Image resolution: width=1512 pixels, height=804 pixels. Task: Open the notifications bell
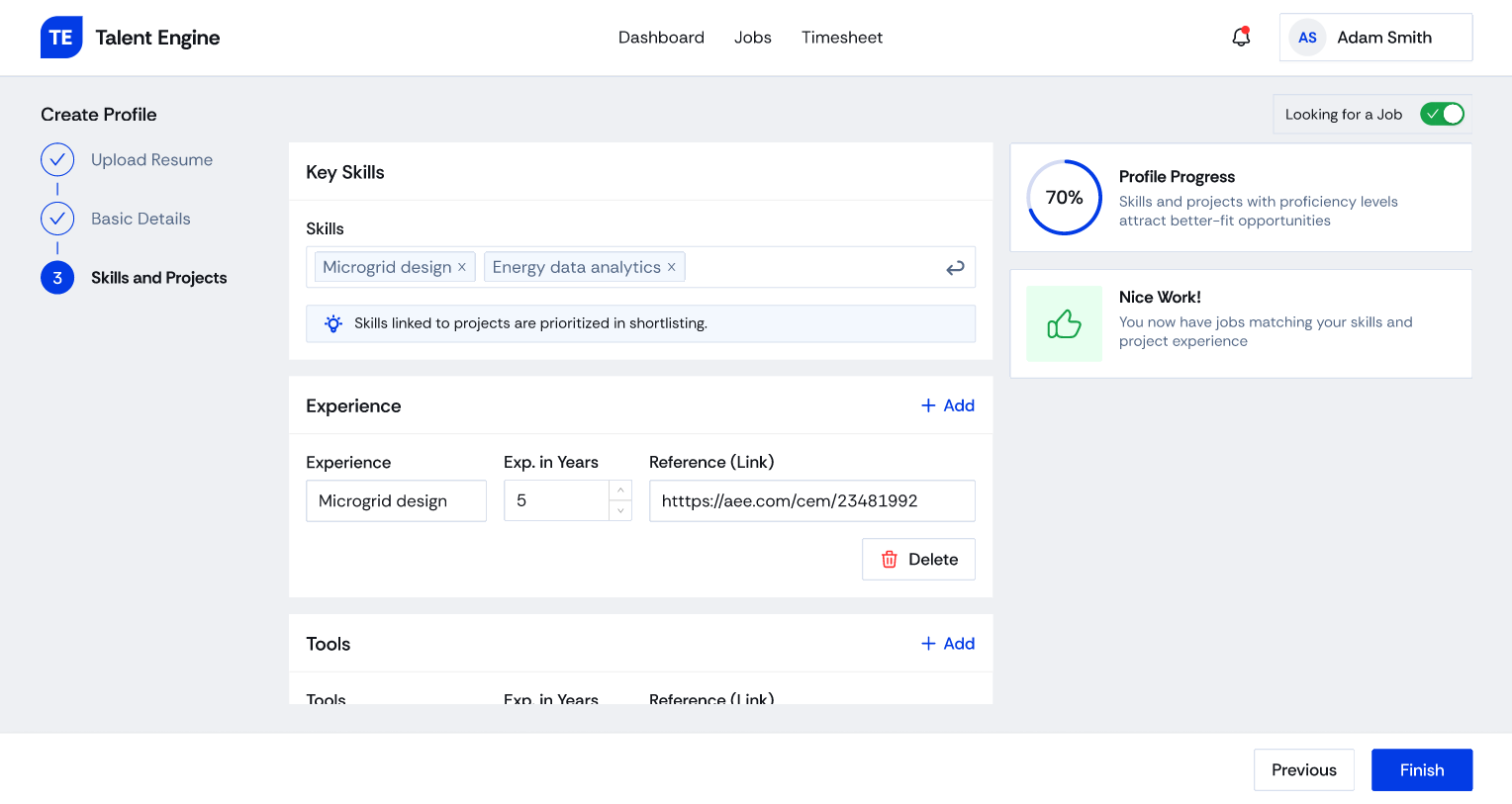click(x=1241, y=37)
